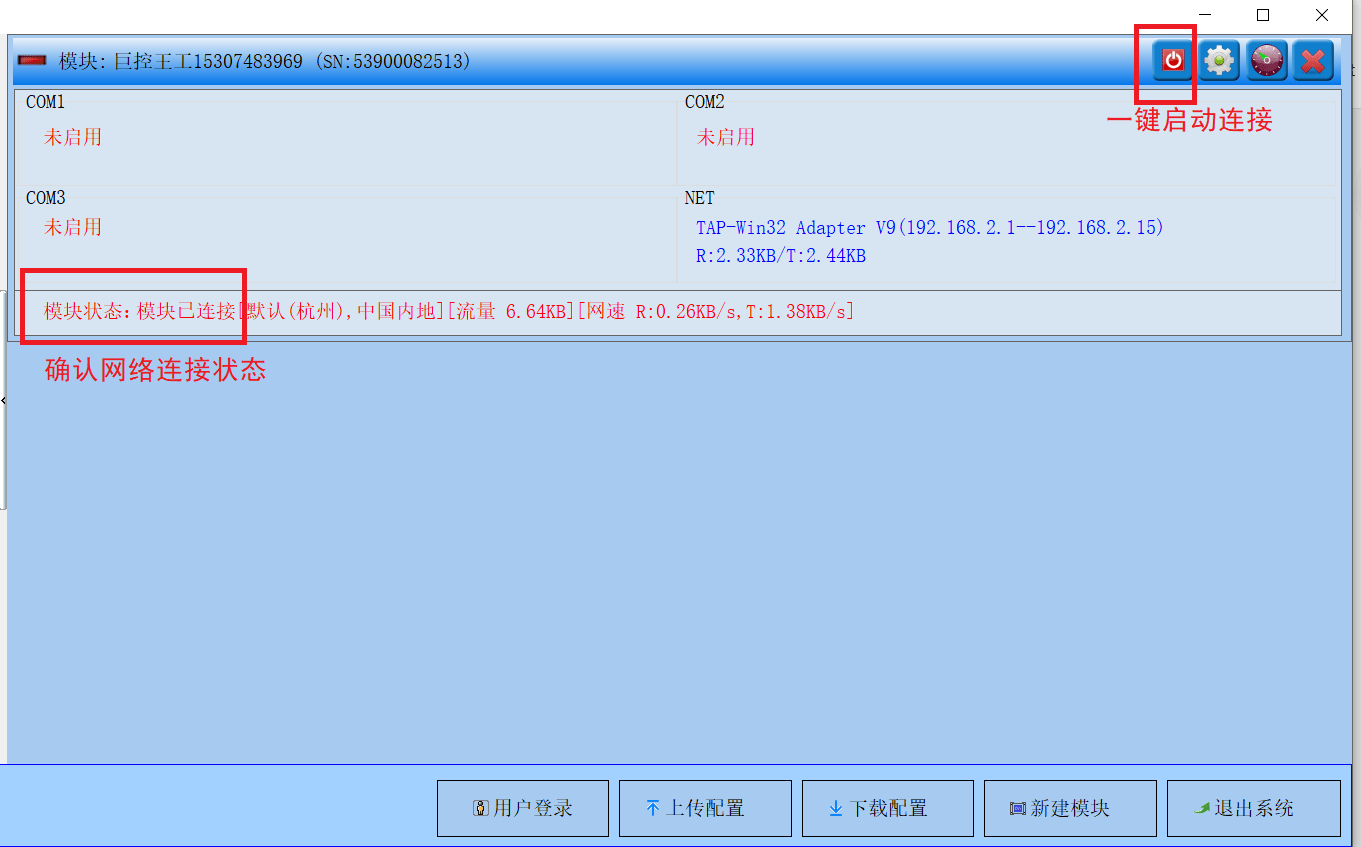Click the red X disconnect icon

[1312, 60]
